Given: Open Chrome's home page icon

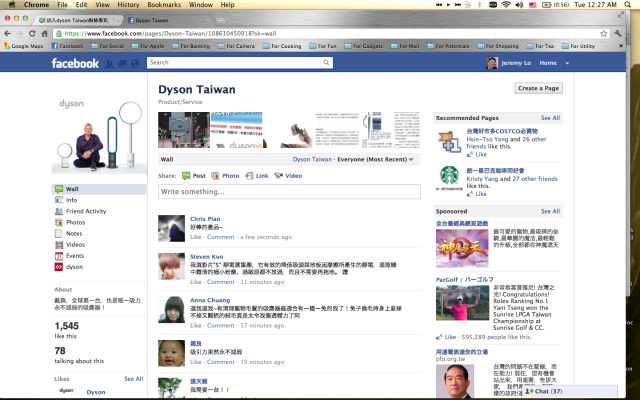Looking at the screenshot, I should point(44,33).
